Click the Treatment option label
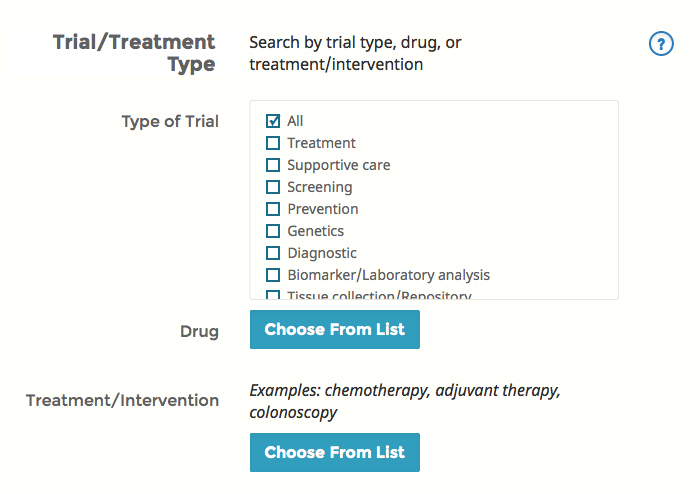700x494 pixels. [x=321, y=143]
